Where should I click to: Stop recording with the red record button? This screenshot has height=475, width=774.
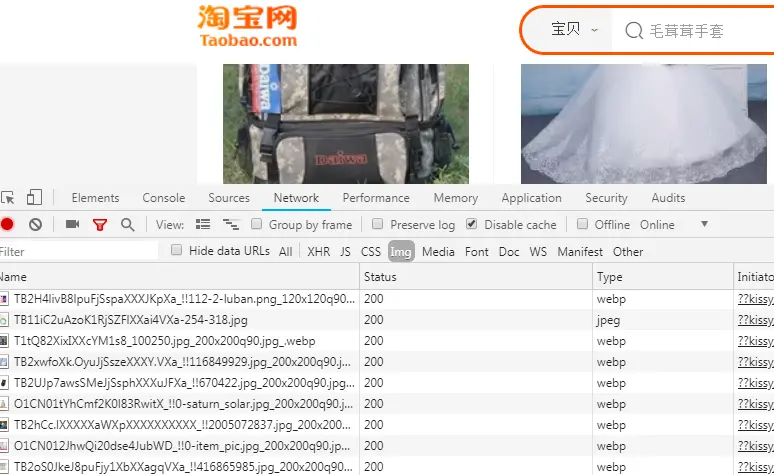tap(7, 225)
